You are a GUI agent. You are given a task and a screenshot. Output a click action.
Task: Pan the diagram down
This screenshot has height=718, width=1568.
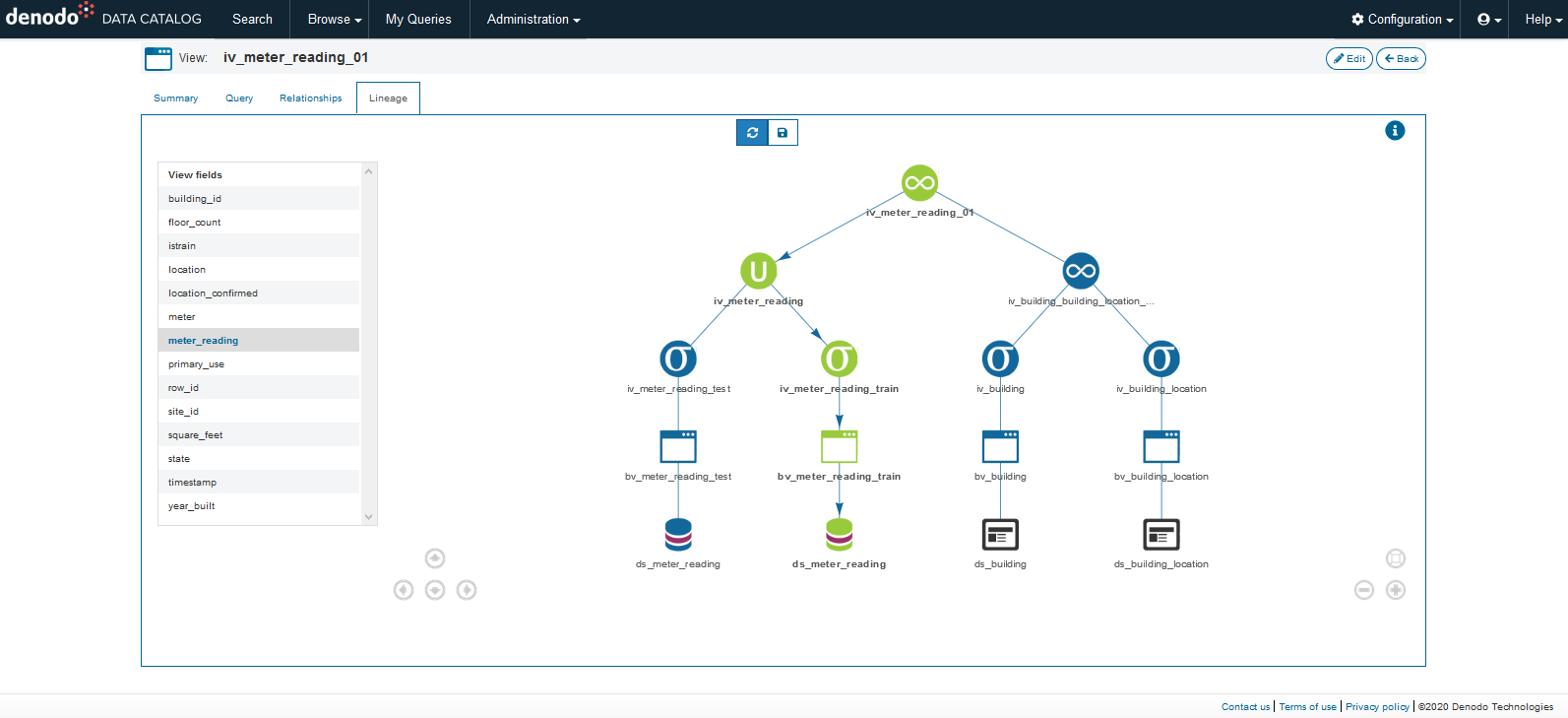click(435, 590)
